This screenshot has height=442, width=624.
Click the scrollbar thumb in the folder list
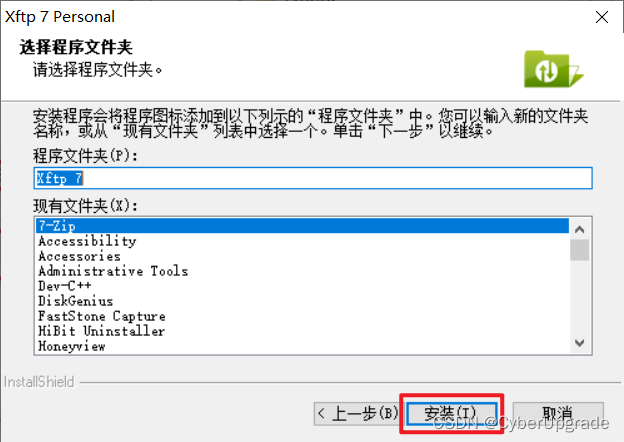(x=579, y=250)
